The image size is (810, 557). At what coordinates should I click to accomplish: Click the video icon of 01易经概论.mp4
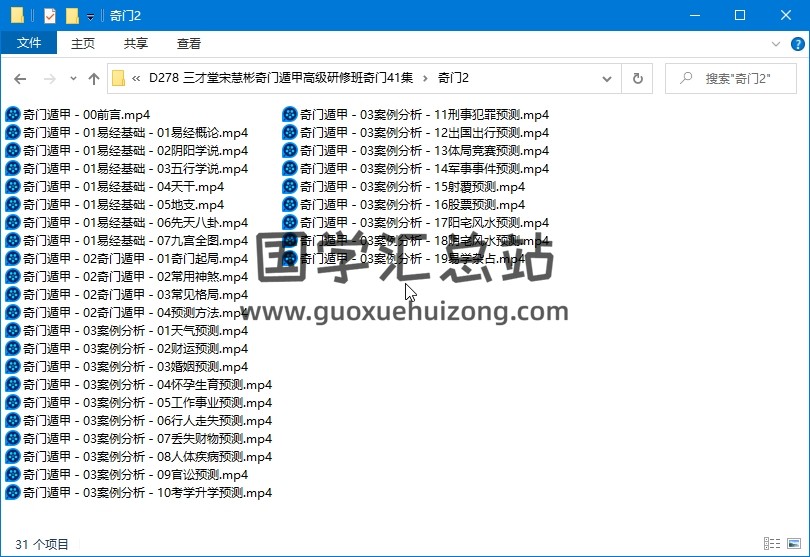click(x=12, y=132)
